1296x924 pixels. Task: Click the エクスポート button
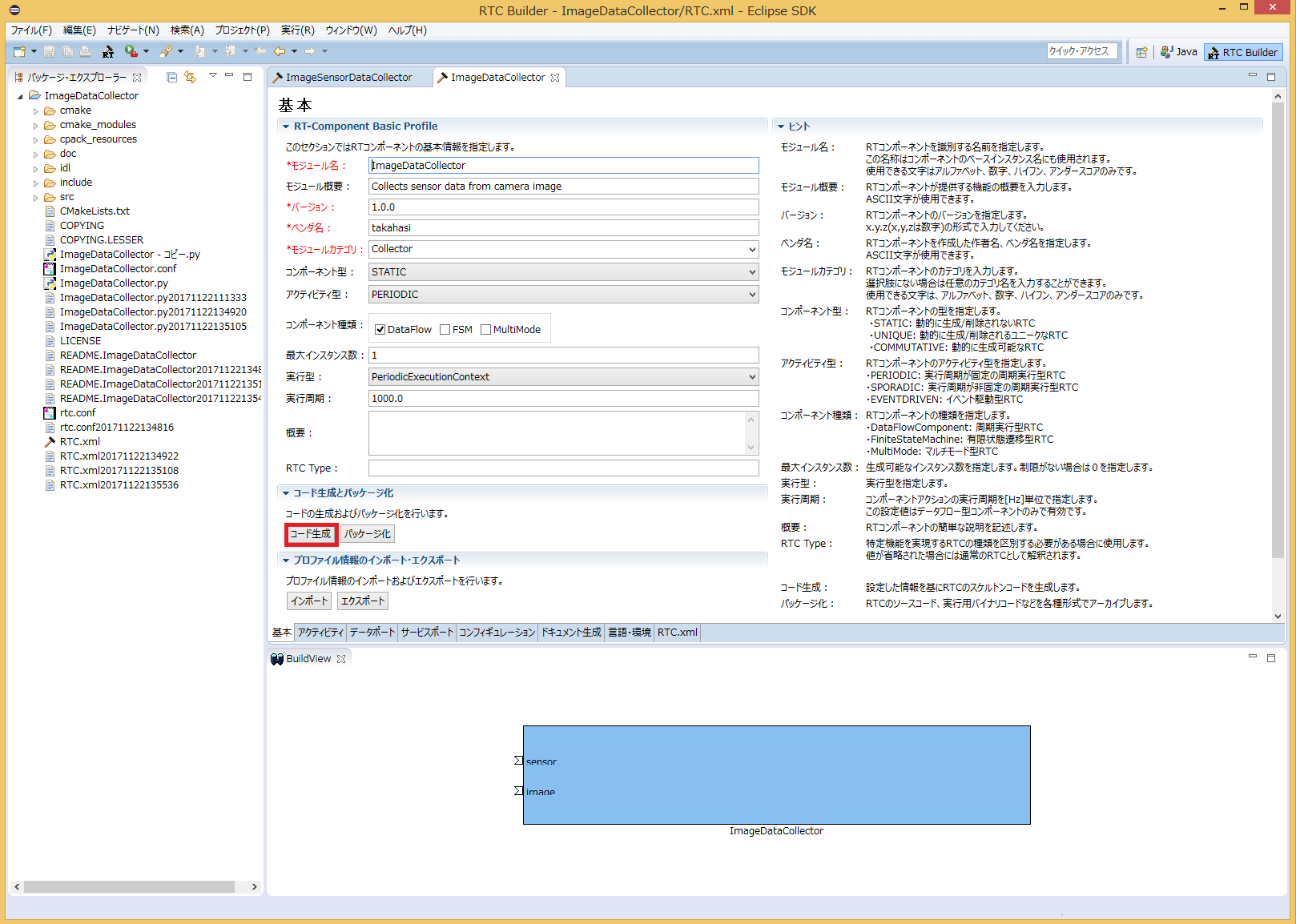click(364, 601)
